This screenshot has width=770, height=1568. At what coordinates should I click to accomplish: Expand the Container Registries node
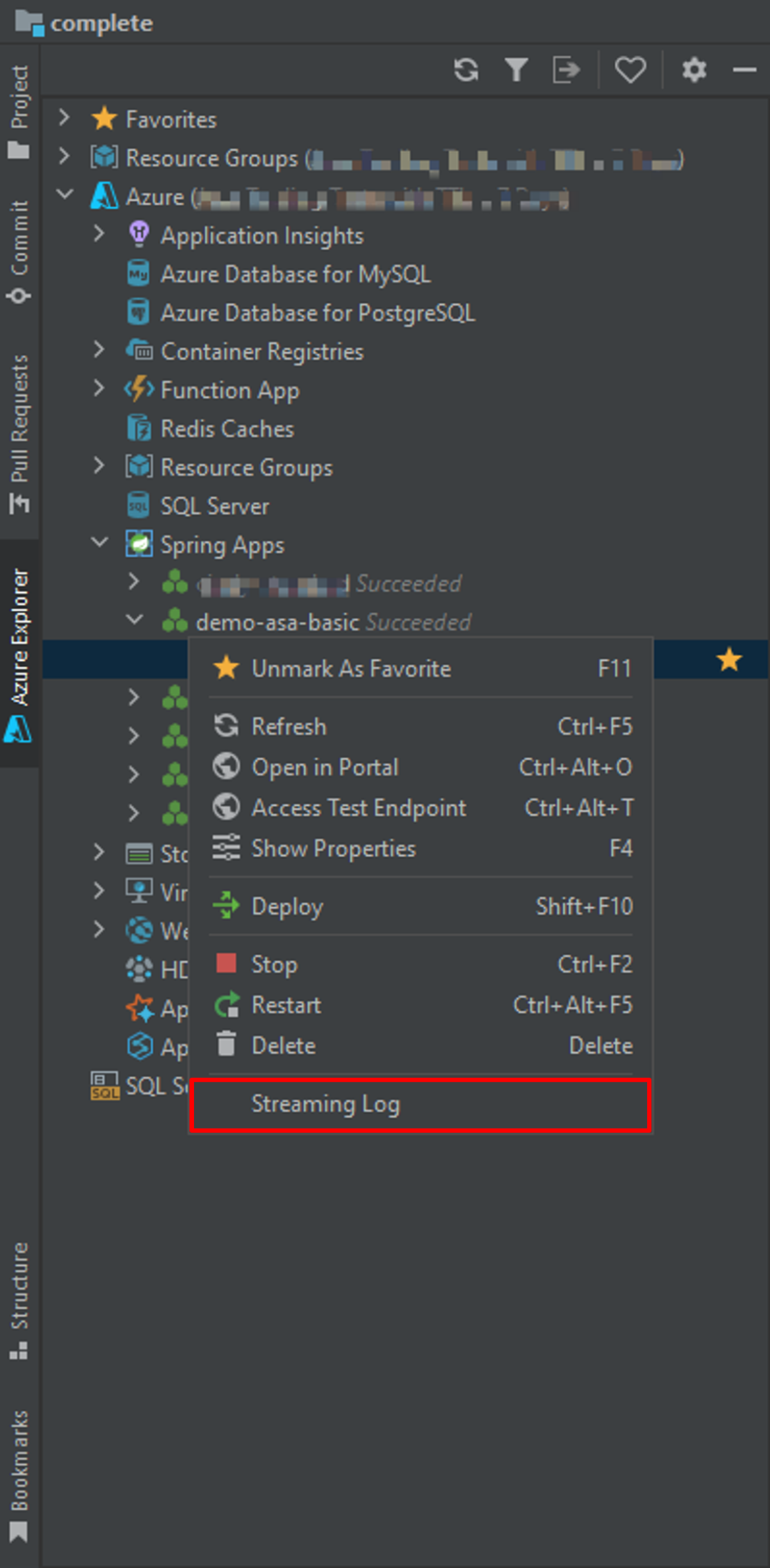pyautogui.click(x=100, y=350)
